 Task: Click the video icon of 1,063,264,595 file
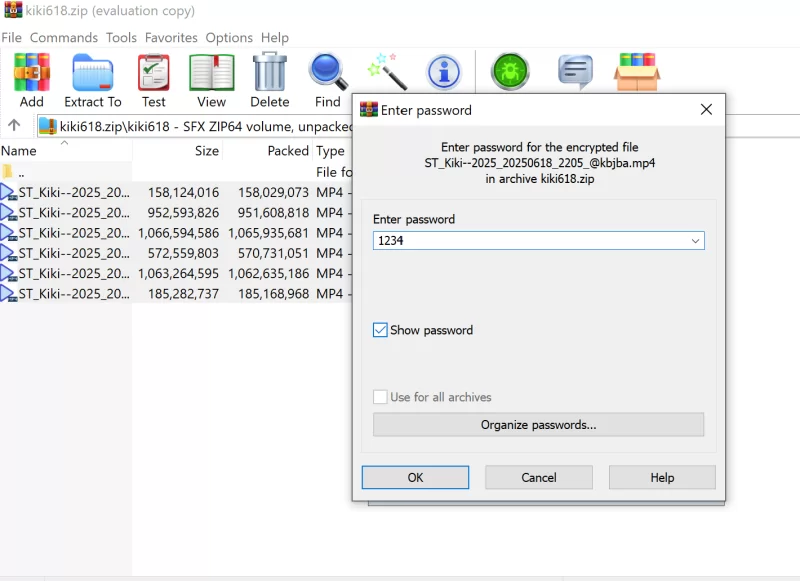coord(8,274)
